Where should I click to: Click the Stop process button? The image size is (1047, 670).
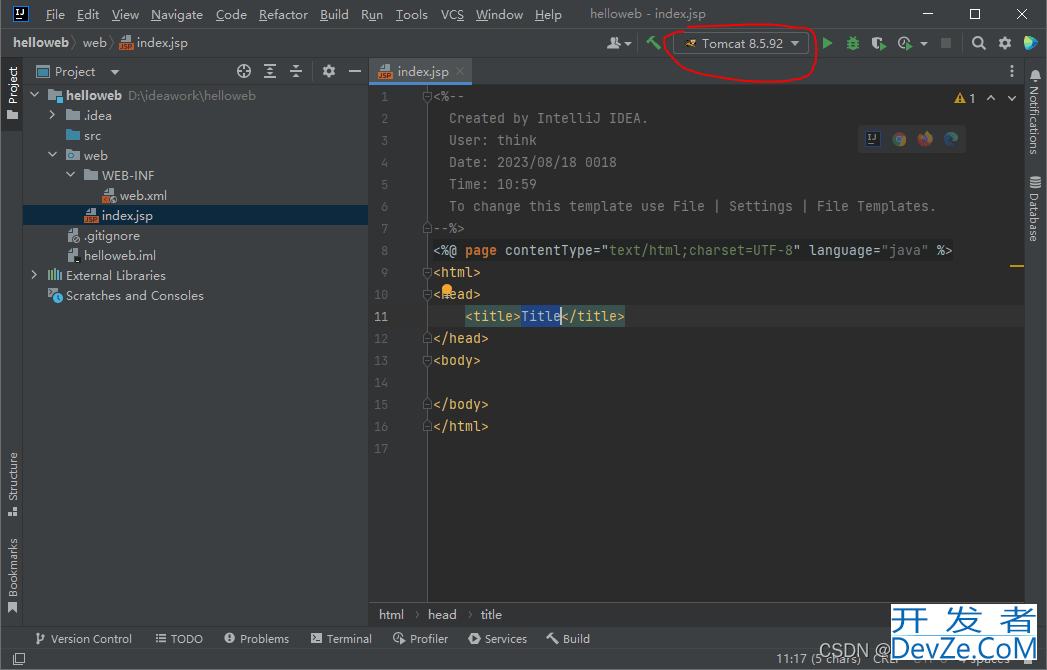coord(946,43)
